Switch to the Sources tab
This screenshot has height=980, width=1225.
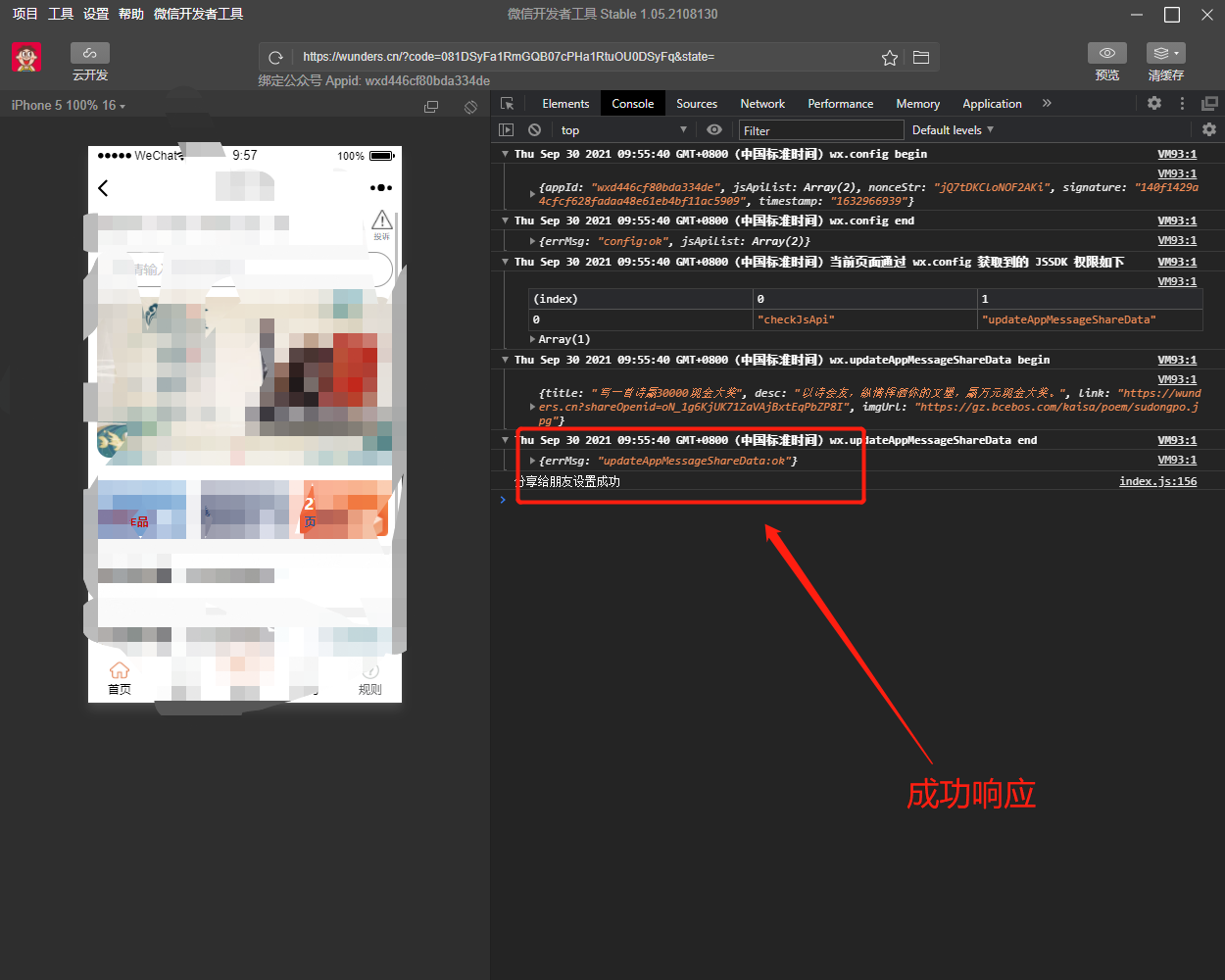[697, 103]
